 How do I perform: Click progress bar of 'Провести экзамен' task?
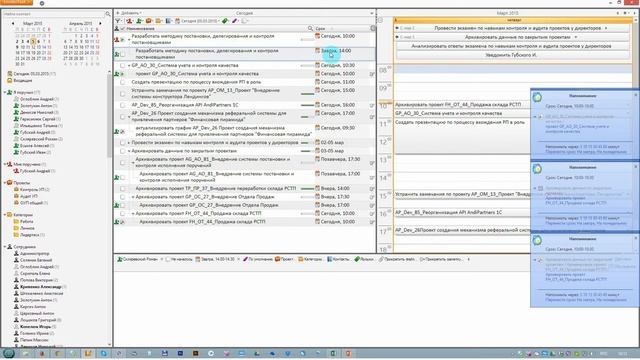(307, 143)
